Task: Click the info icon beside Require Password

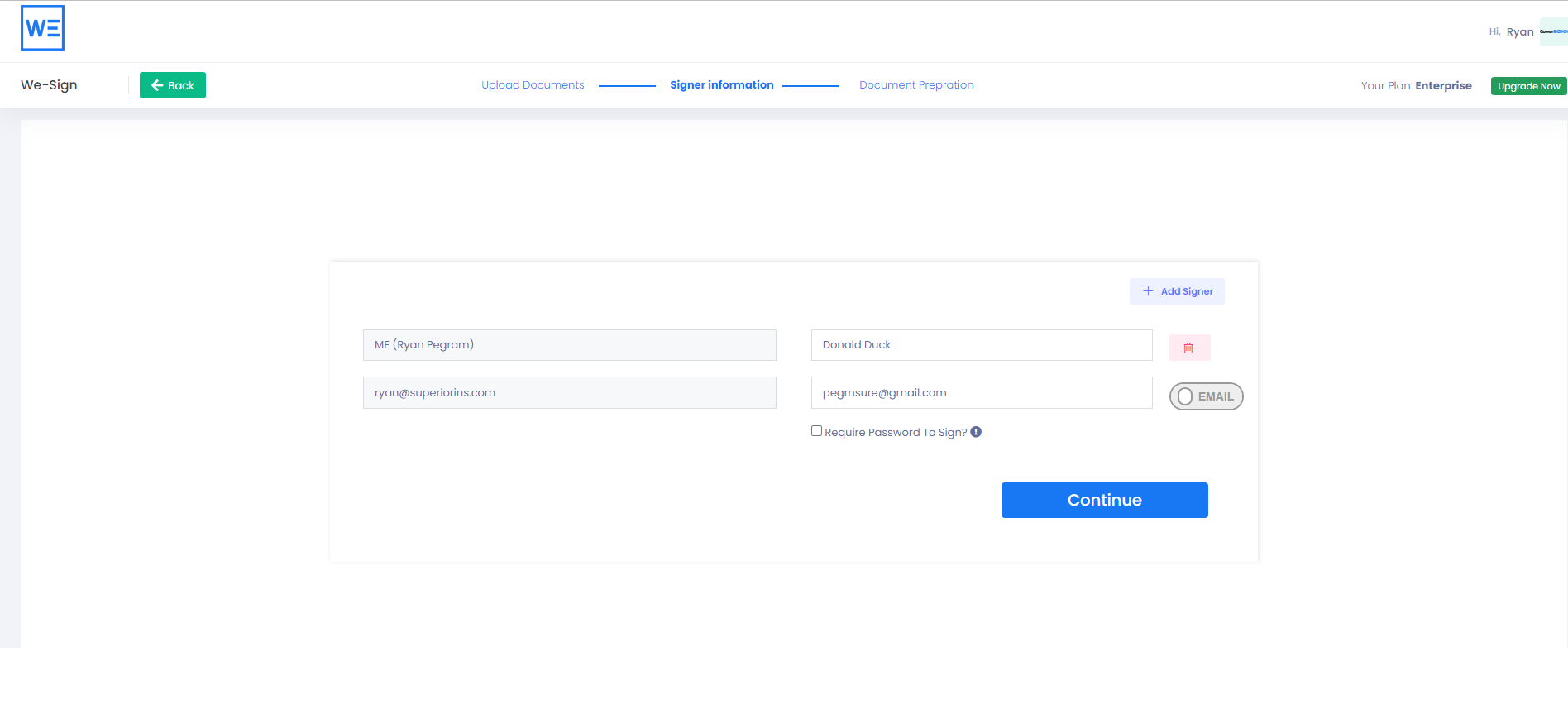Action: point(976,432)
